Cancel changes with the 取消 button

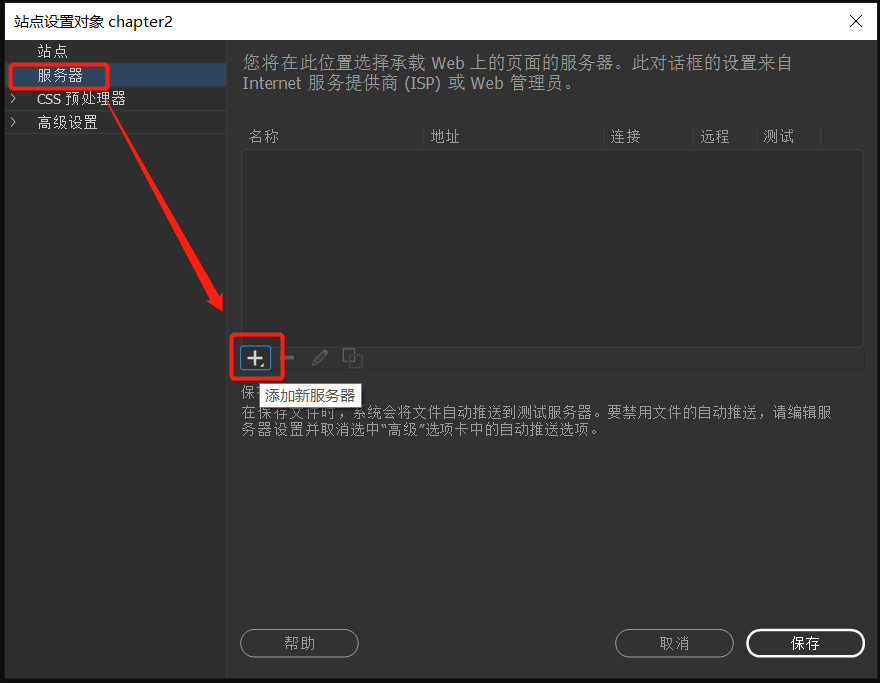(x=674, y=643)
